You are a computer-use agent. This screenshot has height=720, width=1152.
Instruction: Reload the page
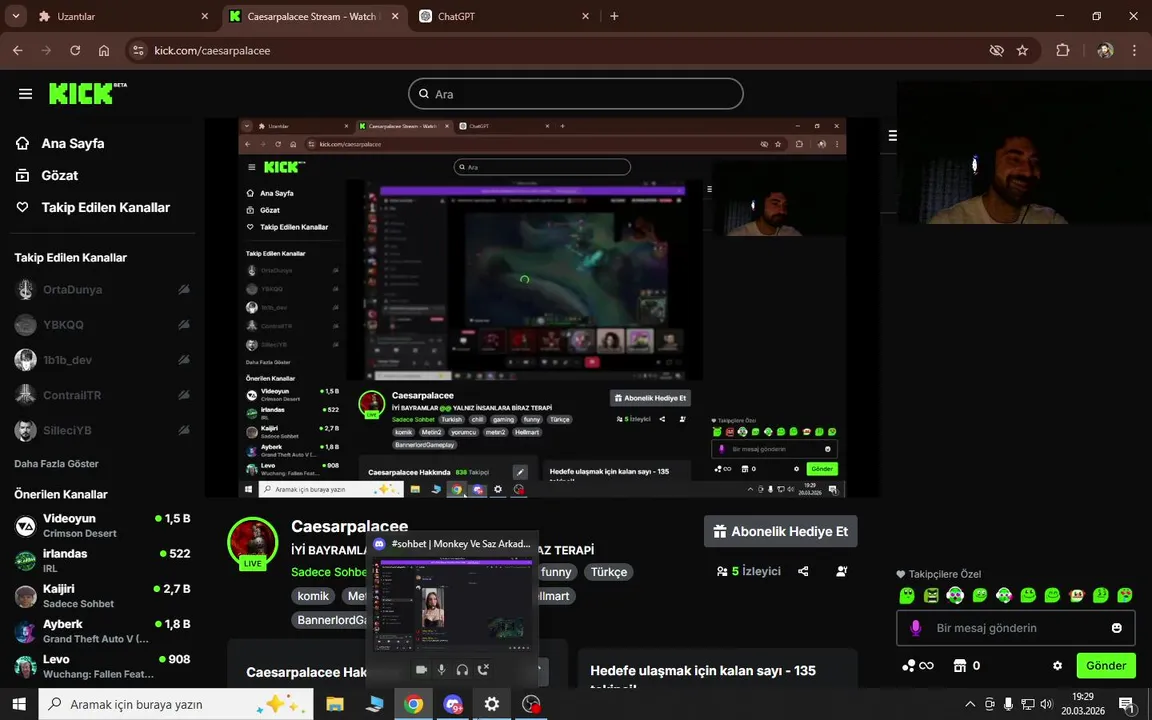coord(75,51)
